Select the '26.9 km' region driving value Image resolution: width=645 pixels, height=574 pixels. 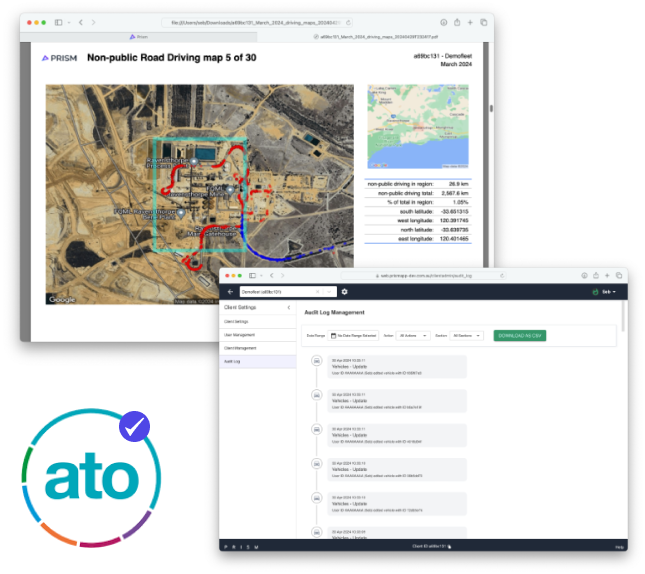pyautogui.click(x=458, y=184)
